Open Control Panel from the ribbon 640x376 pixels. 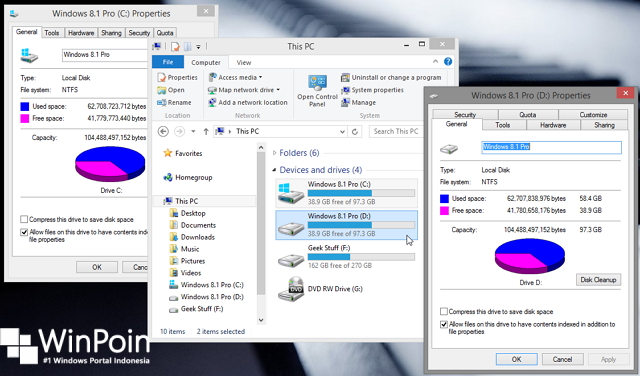tap(317, 91)
